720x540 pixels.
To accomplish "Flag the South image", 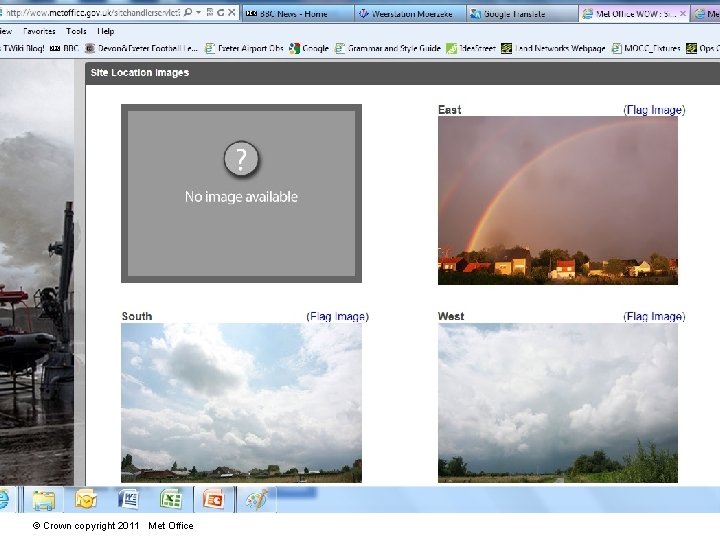I will click(x=338, y=316).
